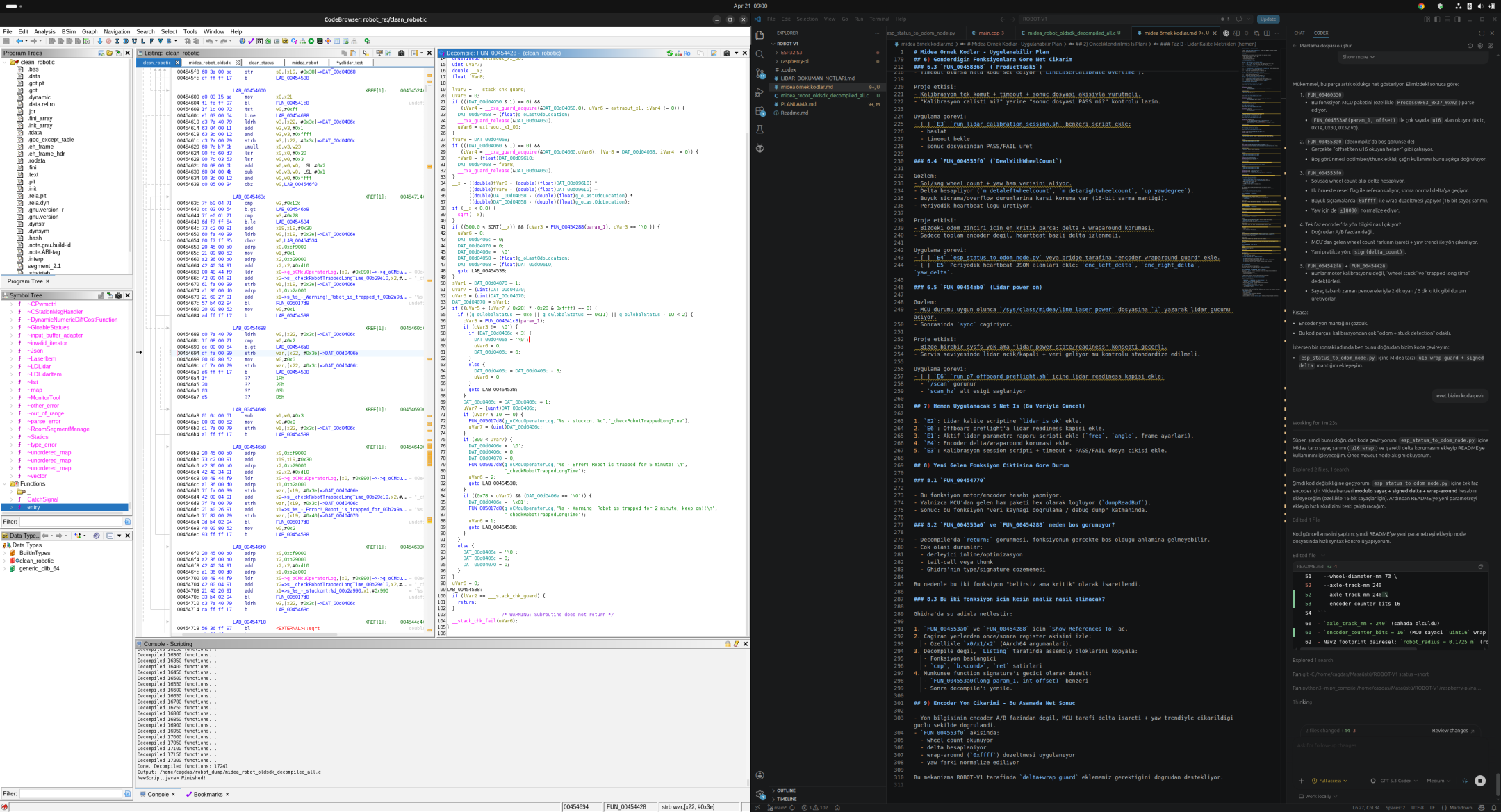1501x812 pixels.
Task: Open VS Code Search sidebar icon
Action: point(760,54)
